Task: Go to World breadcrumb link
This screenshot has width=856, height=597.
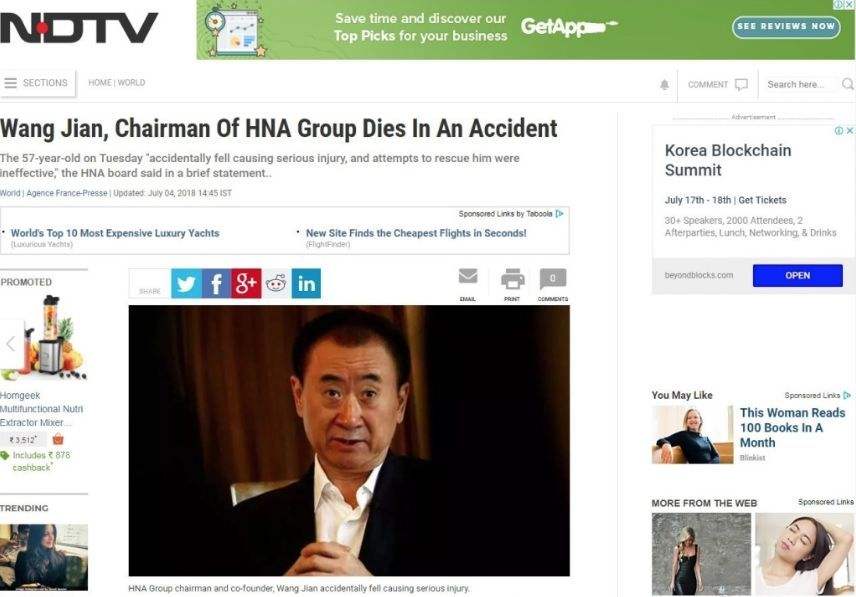Action: click(x=132, y=83)
